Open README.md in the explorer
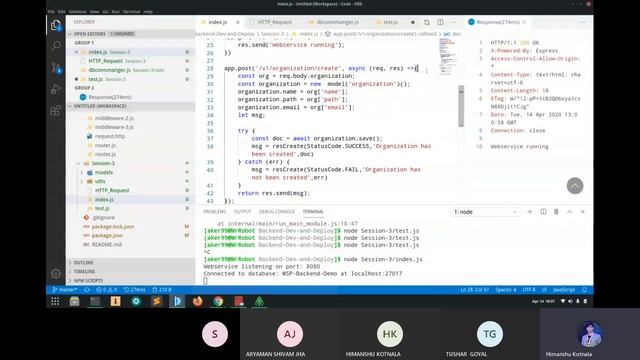 [x=106, y=244]
